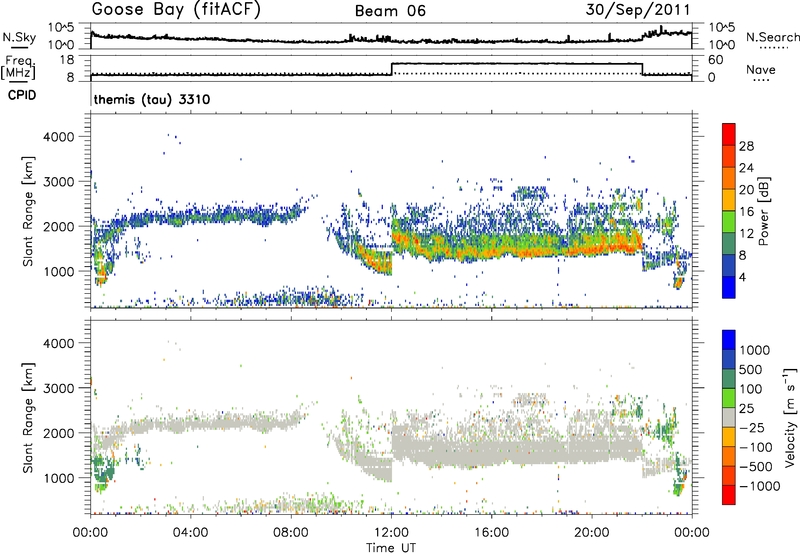Click the 'Freq. [MHz]' axis label
Viewport: 800px width, 554px height.
click(x=19, y=68)
